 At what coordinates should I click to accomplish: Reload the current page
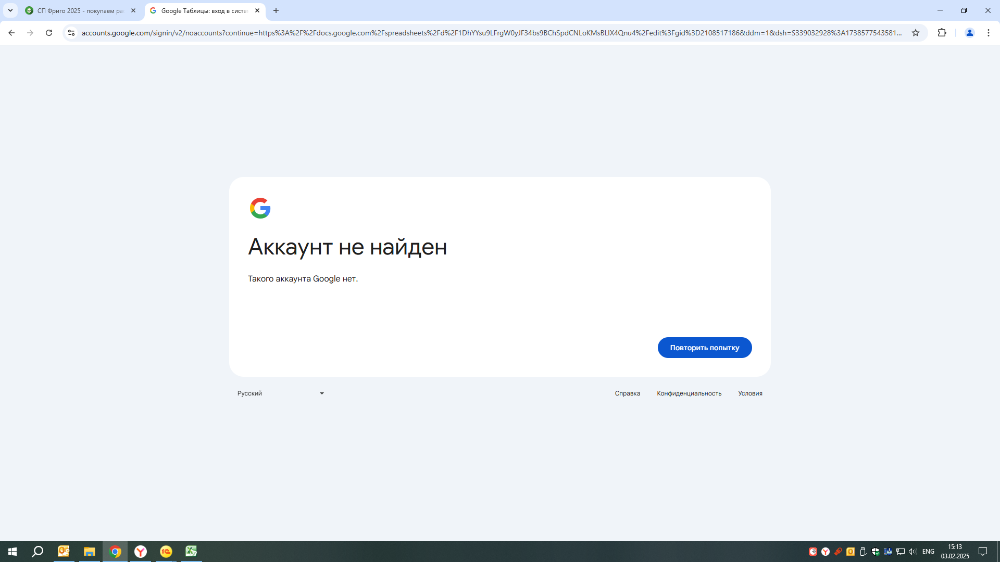49,33
